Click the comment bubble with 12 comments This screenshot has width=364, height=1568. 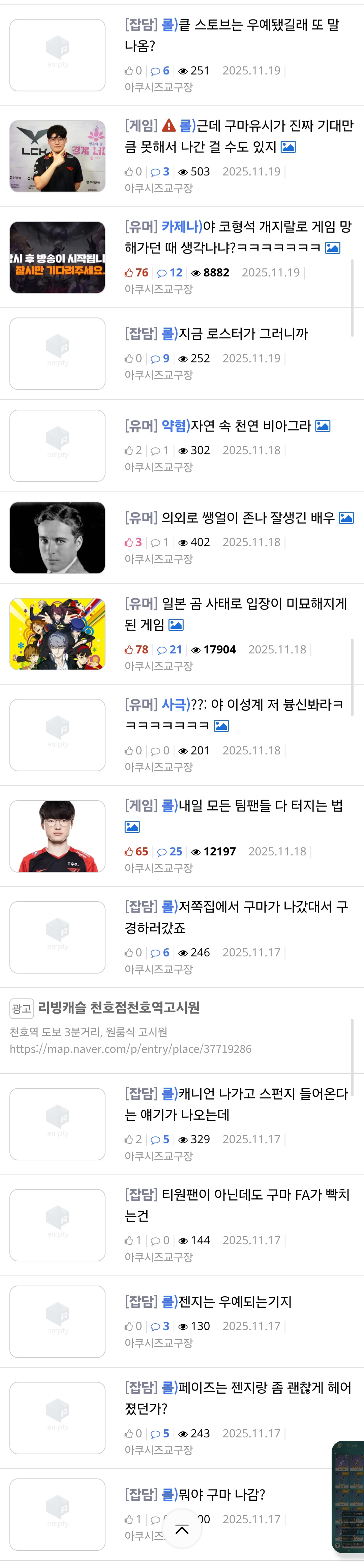[x=161, y=273]
